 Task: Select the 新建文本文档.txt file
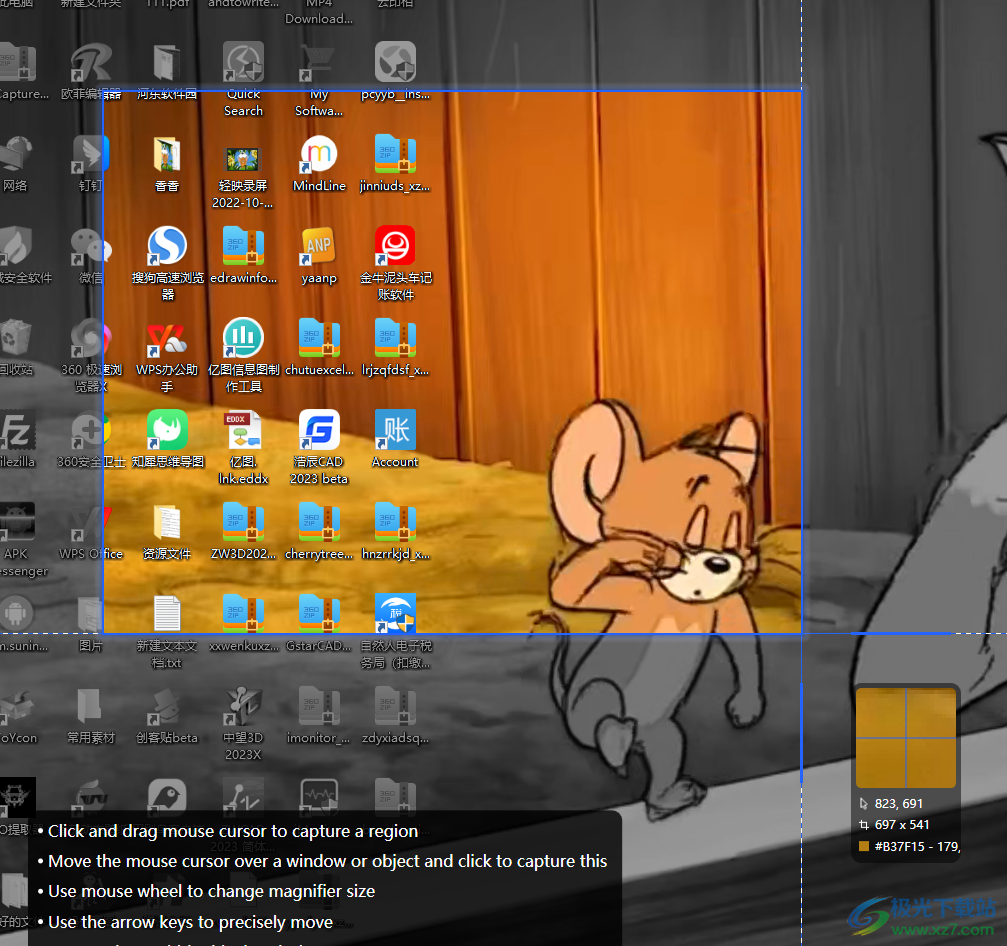(167, 614)
